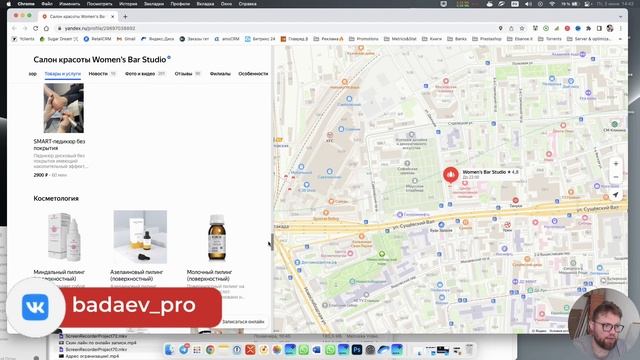Image resolution: width=640 pixels, height=360 pixels.
Task: Open the Gmail bookmark
Action: pyautogui.click(x=126, y=39)
